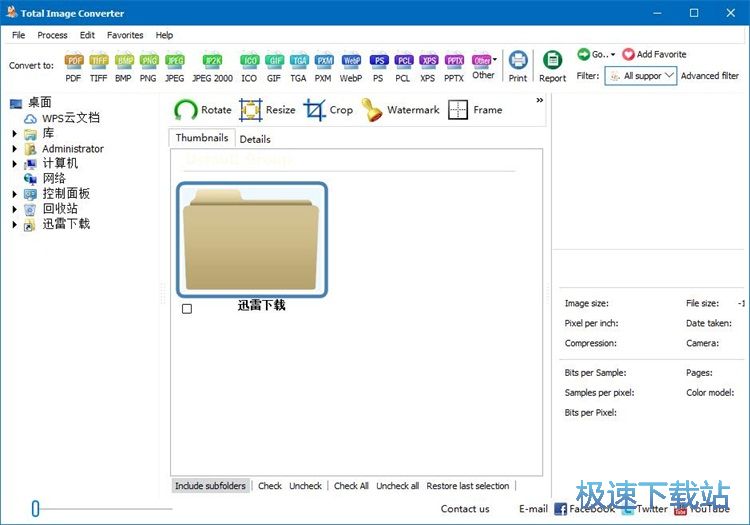
Task: Switch to the Thumbnails tab
Action: tap(202, 138)
